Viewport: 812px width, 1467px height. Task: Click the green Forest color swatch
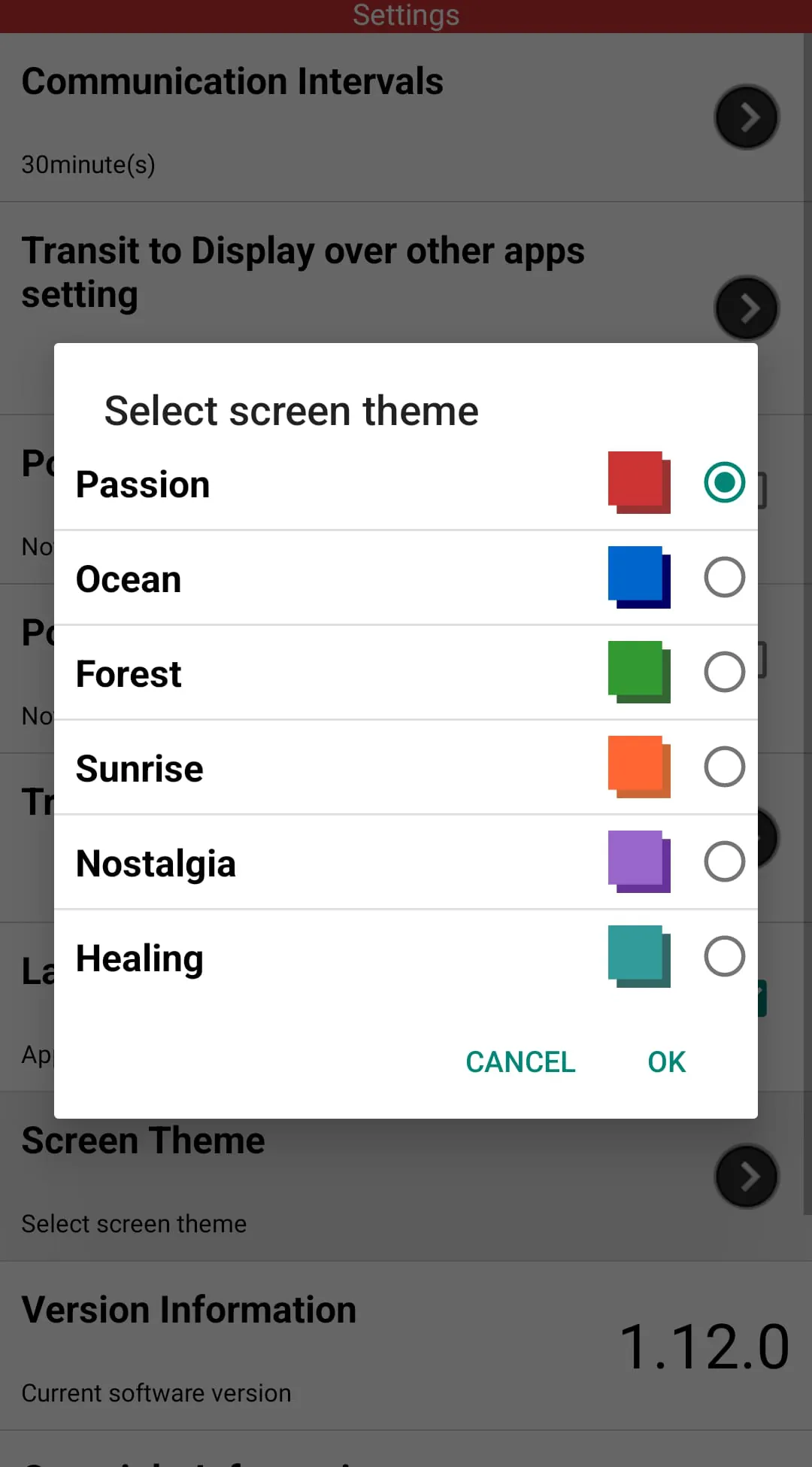(x=638, y=672)
